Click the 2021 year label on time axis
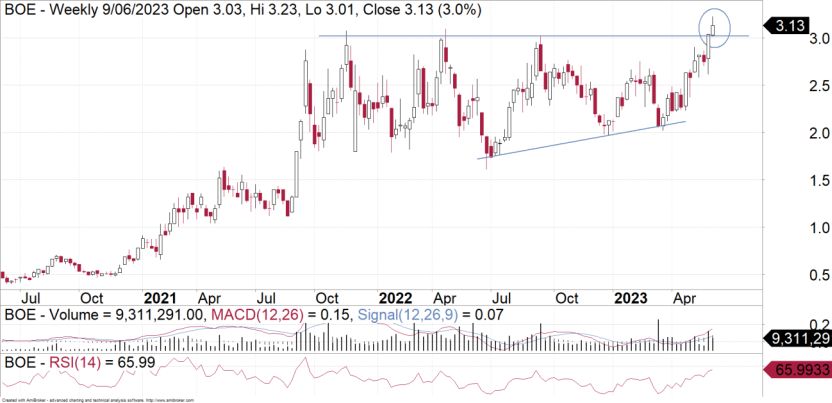This screenshot has height=403, width=832. (160, 298)
